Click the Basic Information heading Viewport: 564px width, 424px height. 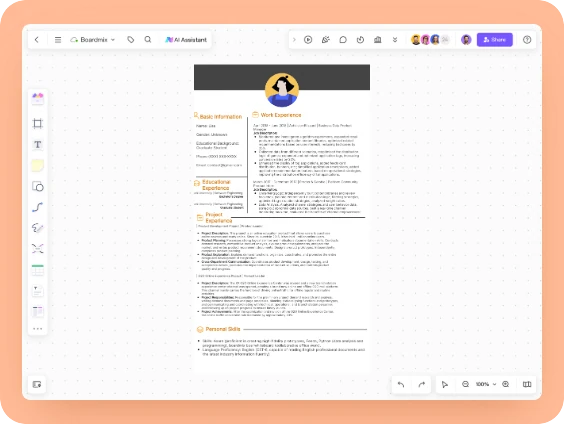tap(220, 117)
